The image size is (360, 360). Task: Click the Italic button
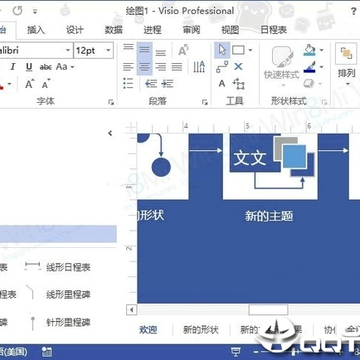13,67
